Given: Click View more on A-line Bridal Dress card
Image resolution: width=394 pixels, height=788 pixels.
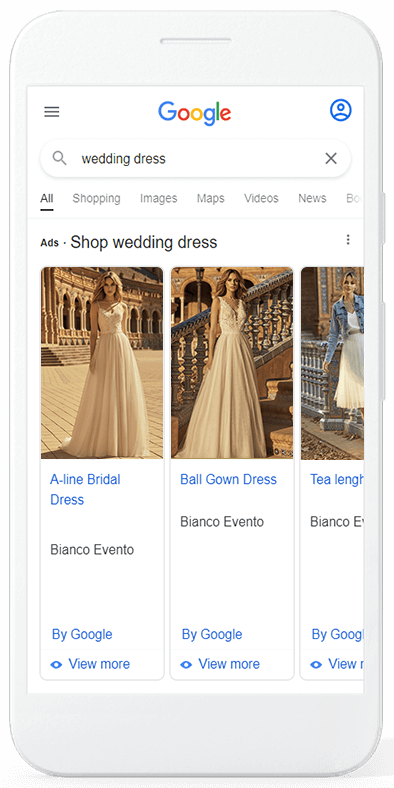Looking at the screenshot, I should pos(99,664).
